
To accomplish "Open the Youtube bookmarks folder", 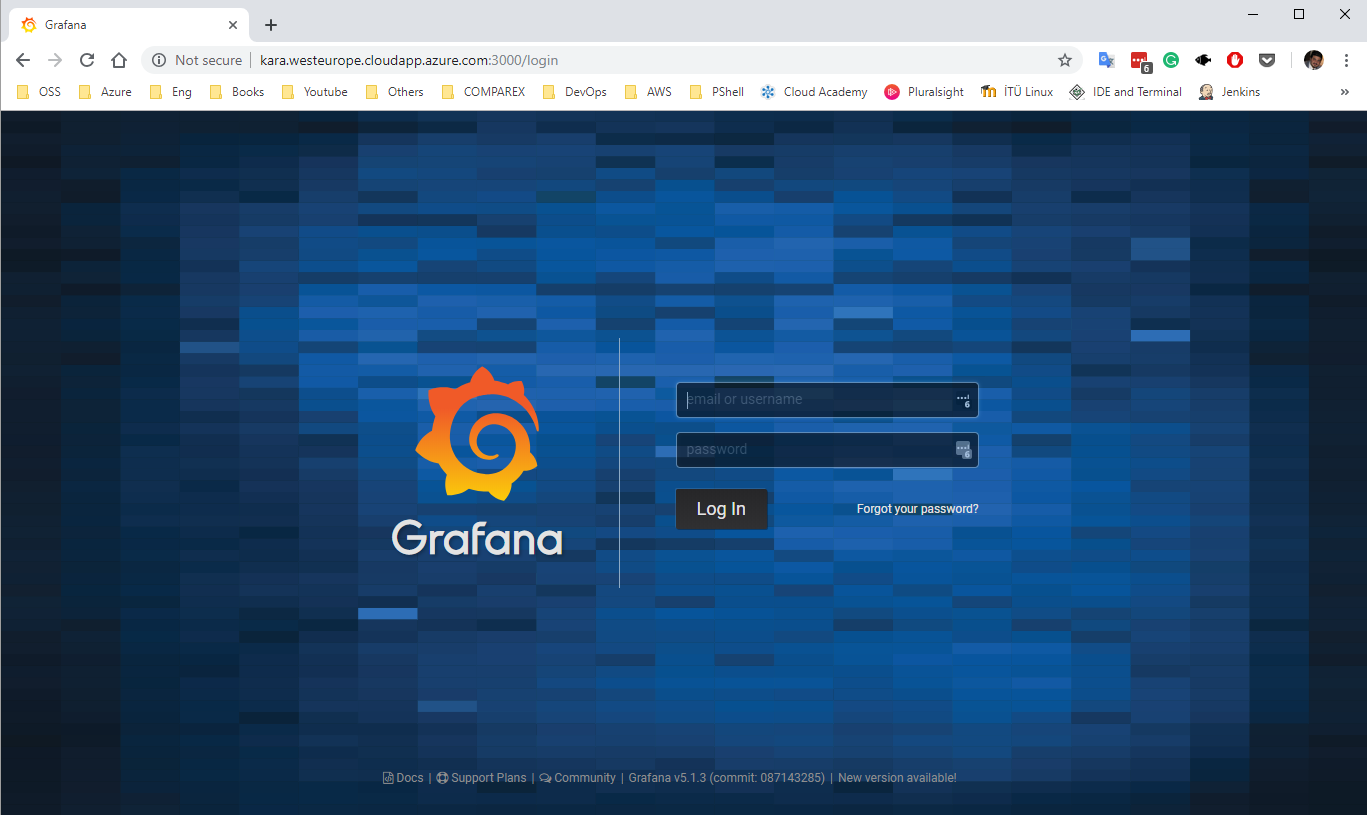I will coord(314,92).
